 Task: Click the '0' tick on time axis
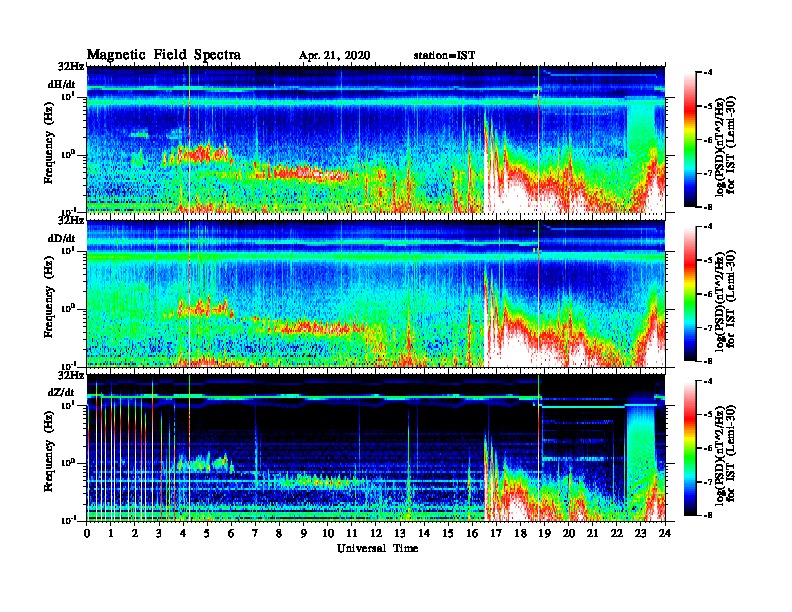87,533
